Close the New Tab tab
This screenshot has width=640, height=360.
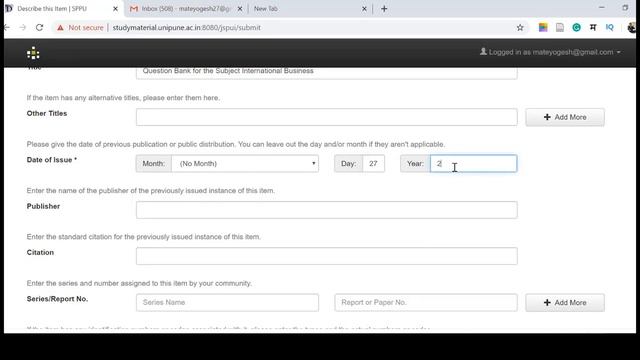[x=364, y=9]
